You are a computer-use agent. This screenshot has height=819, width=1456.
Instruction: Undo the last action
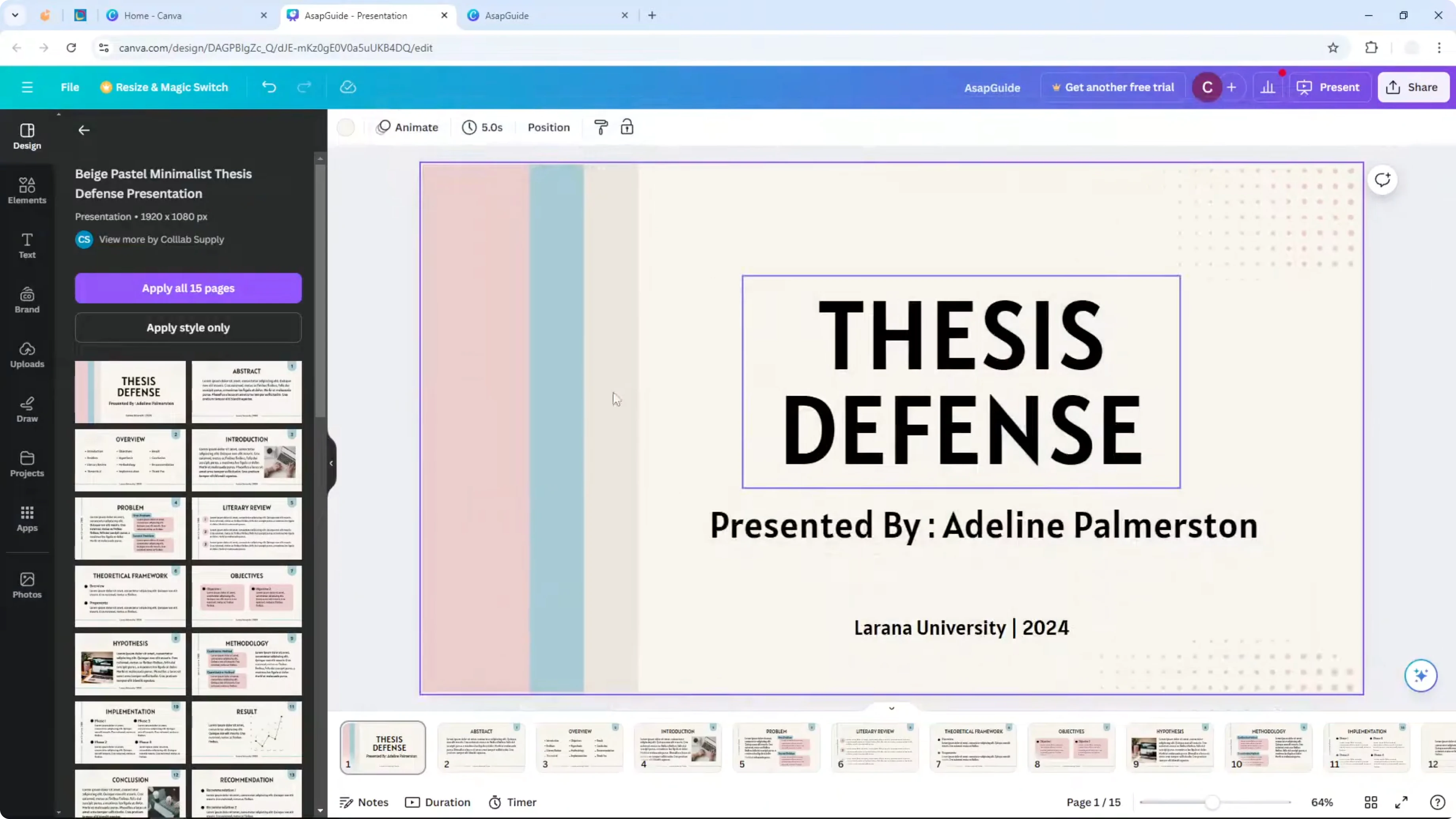[269, 87]
